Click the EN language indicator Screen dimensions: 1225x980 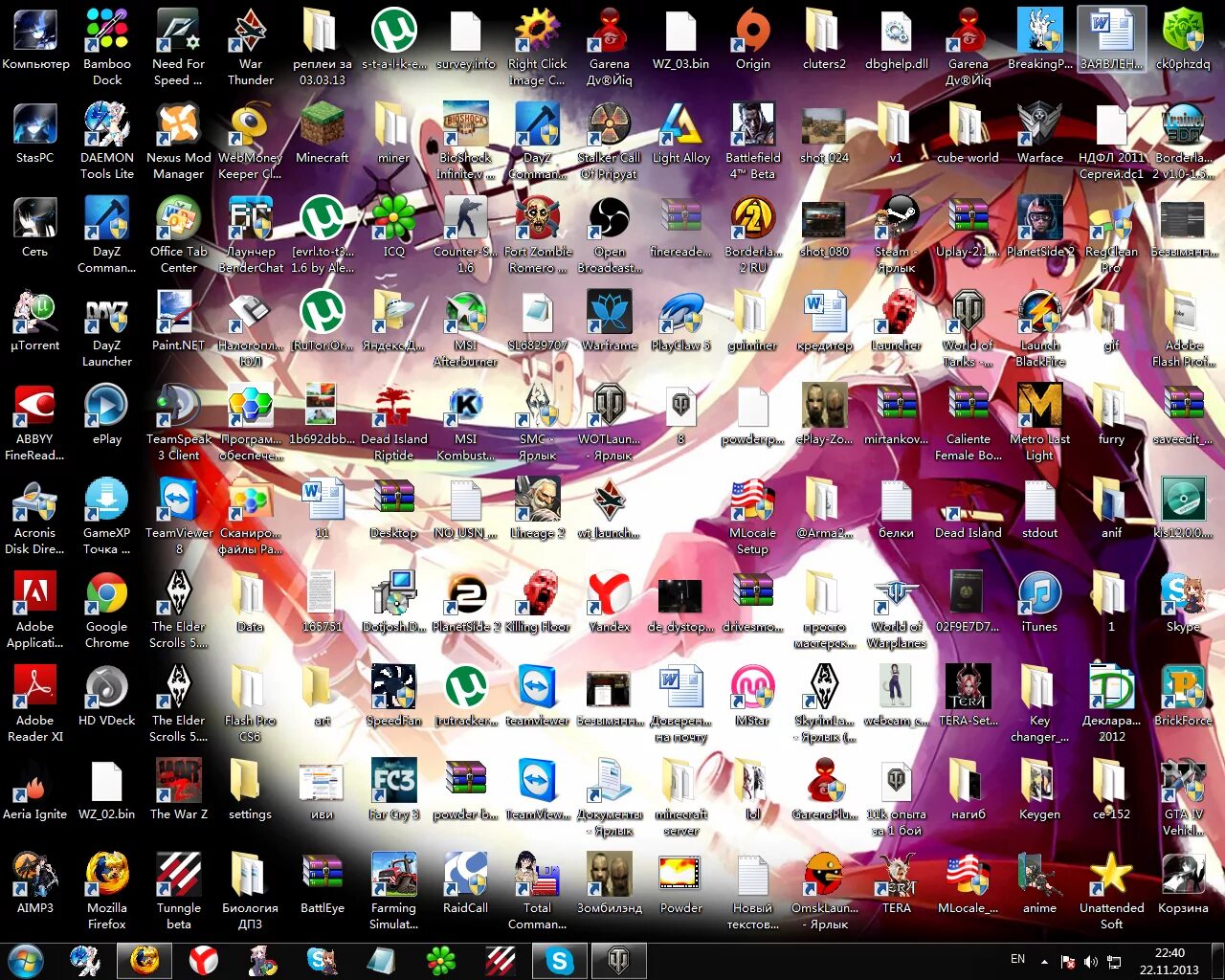pos(1017,959)
